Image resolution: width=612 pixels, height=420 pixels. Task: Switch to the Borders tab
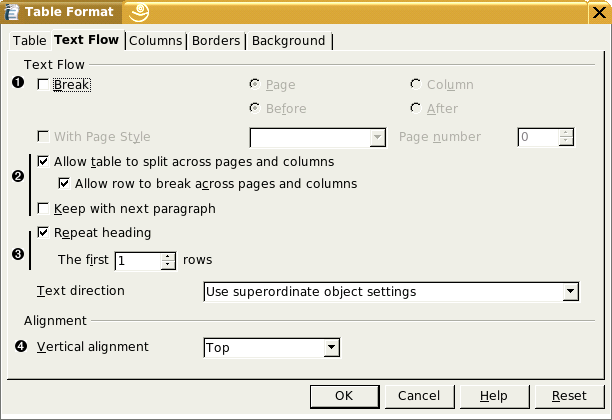(x=216, y=41)
